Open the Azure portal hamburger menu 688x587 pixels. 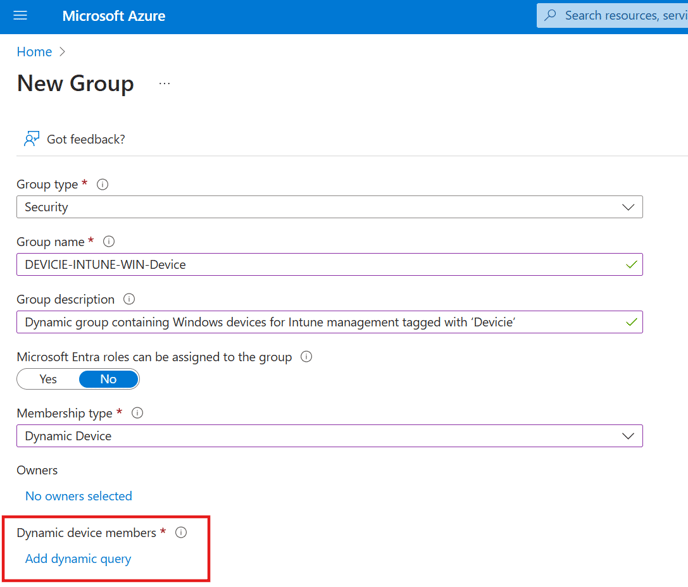(20, 16)
